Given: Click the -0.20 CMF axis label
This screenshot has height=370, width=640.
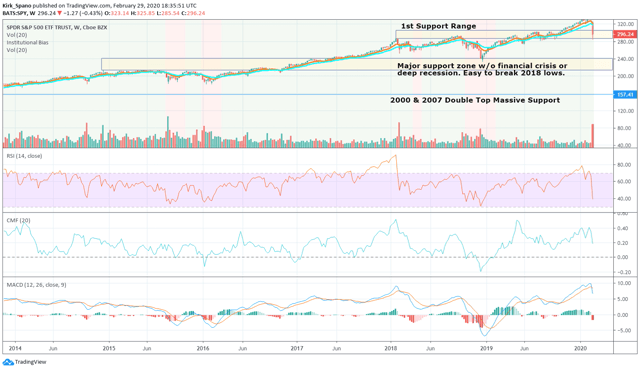Looking at the screenshot, I should pos(624,273).
